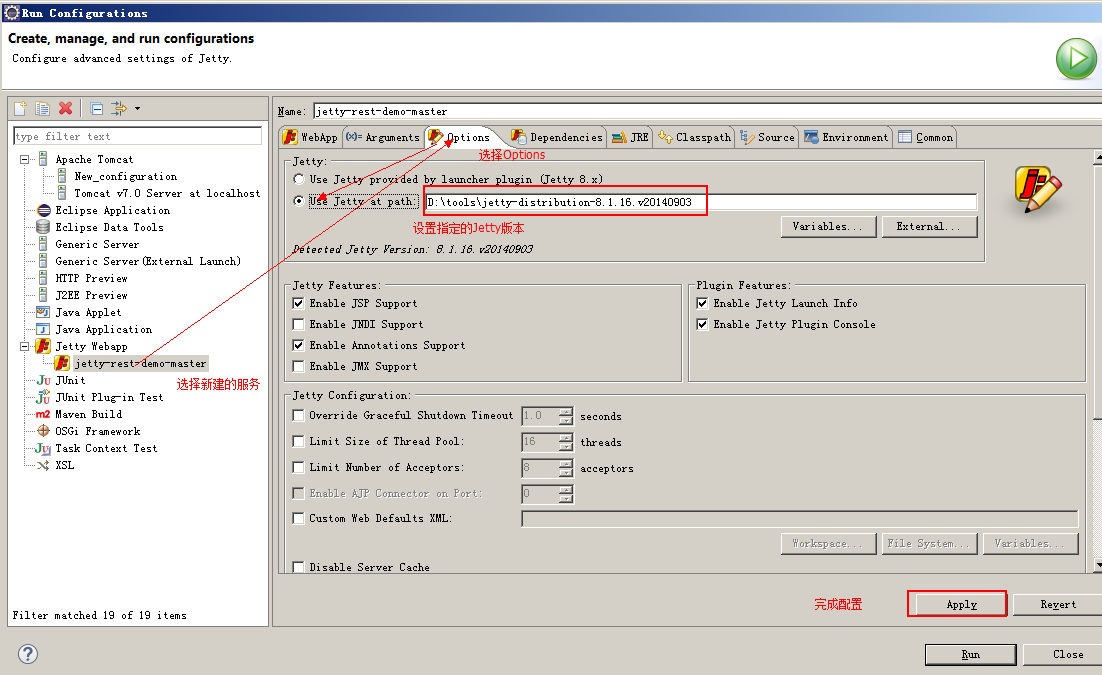Toggle Enable JSP Support checkbox

tap(298, 303)
